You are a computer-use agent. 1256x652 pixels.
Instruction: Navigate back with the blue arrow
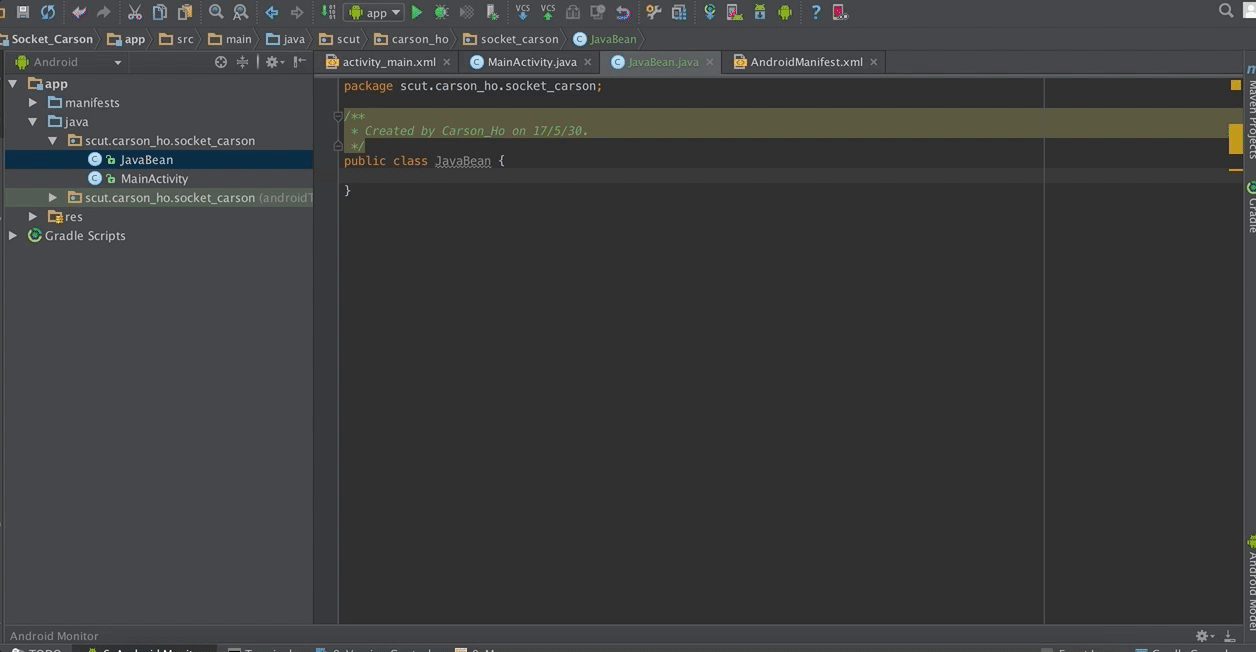coord(272,12)
